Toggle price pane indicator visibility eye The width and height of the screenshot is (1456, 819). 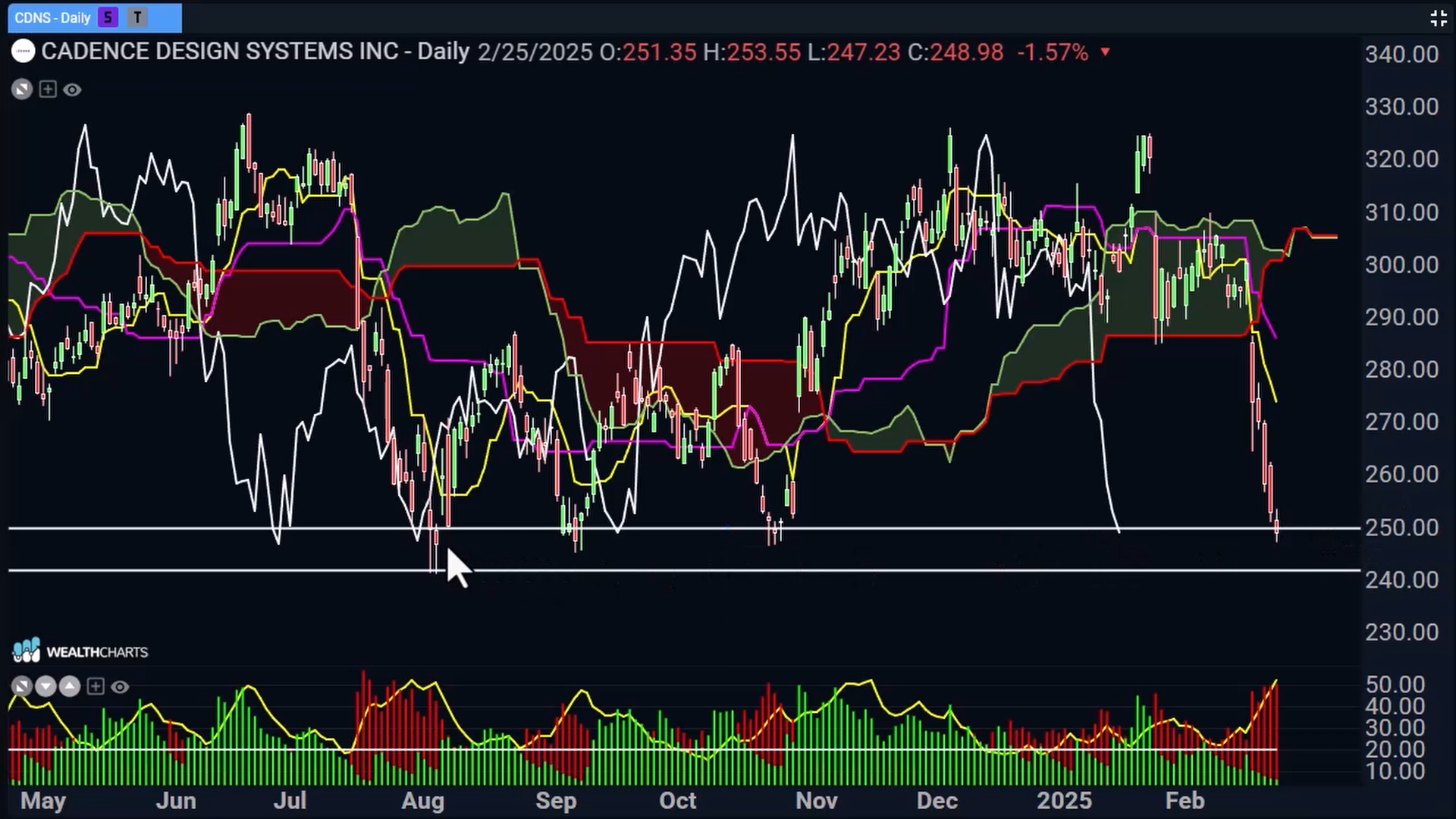click(72, 89)
